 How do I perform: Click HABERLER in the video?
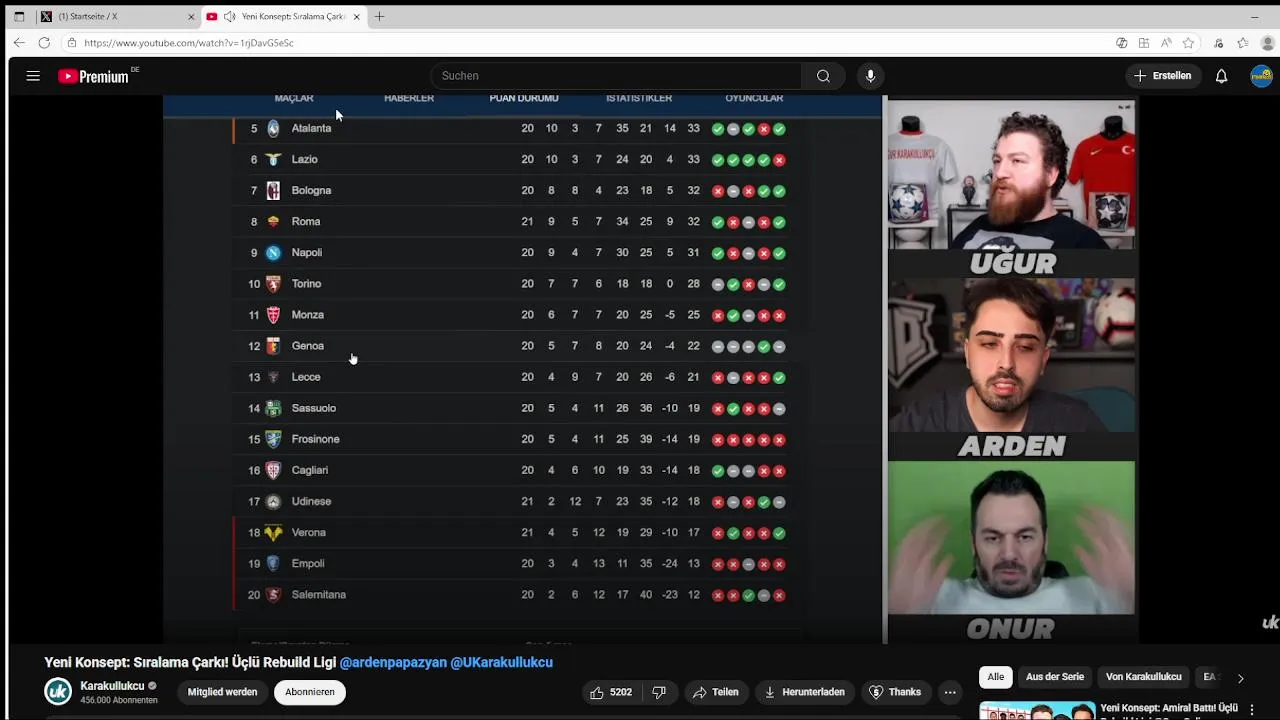pyautogui.click(x=409, y=98)
